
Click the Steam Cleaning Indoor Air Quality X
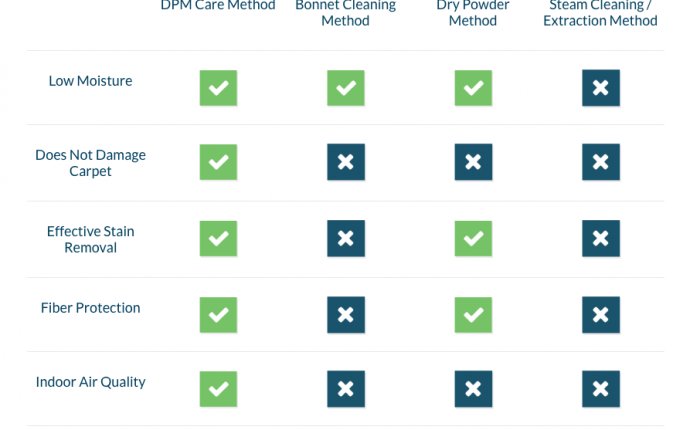[601, 389]
